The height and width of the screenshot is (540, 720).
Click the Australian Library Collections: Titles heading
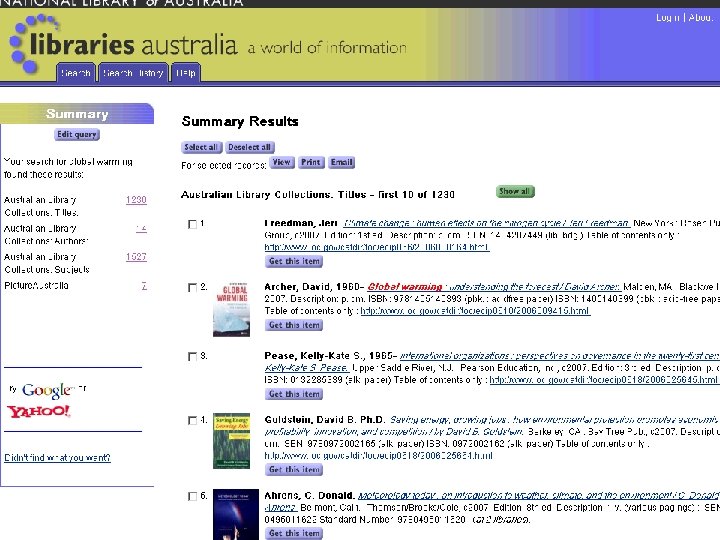point(318,195)
